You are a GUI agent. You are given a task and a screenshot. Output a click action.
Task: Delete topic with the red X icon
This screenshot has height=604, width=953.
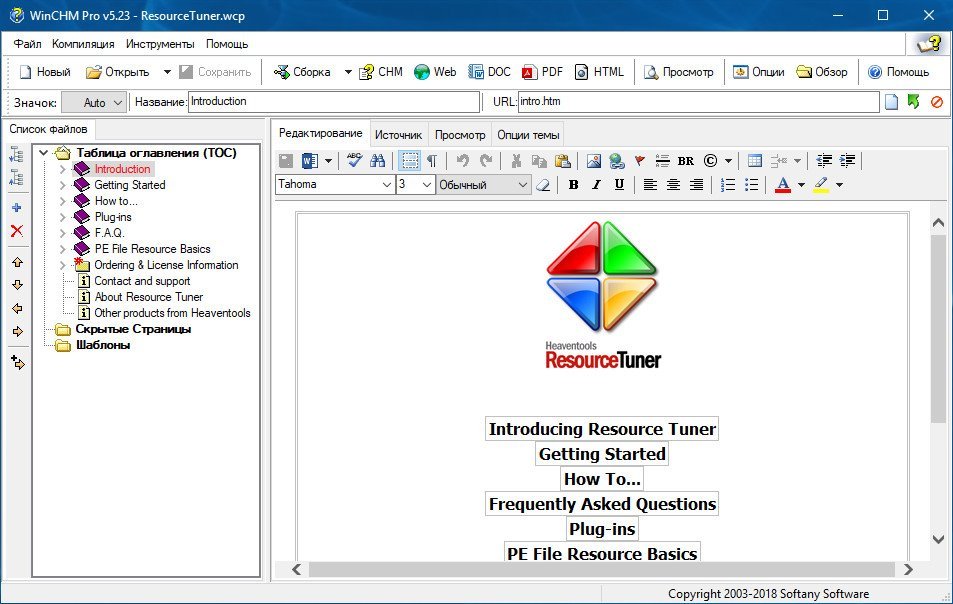point(17,231)
